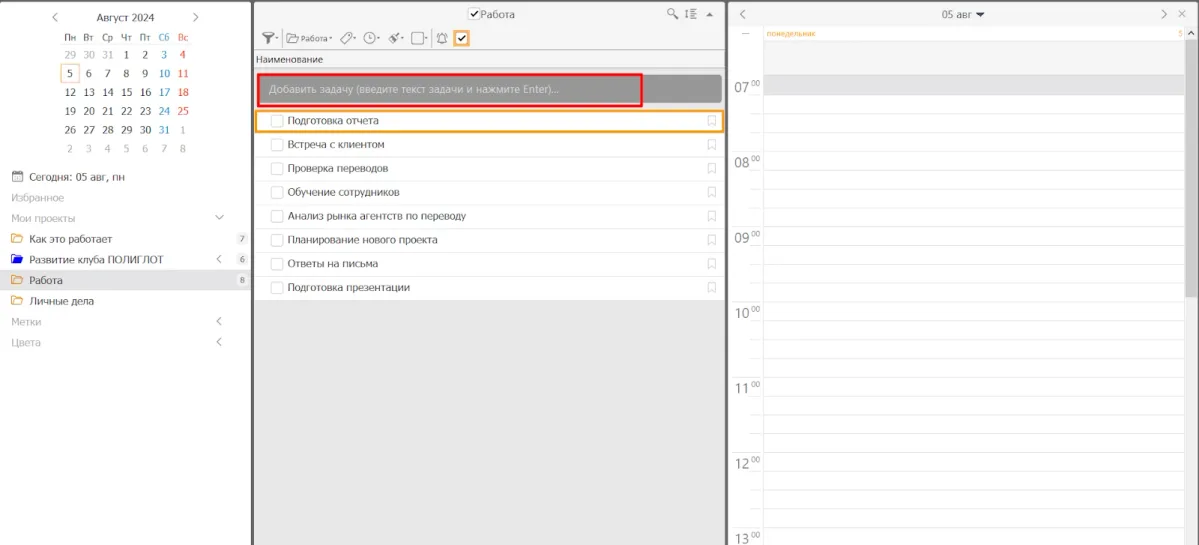Mark Ответы на письма as completed
This screenshot has height=545, width=1199.
277,264
